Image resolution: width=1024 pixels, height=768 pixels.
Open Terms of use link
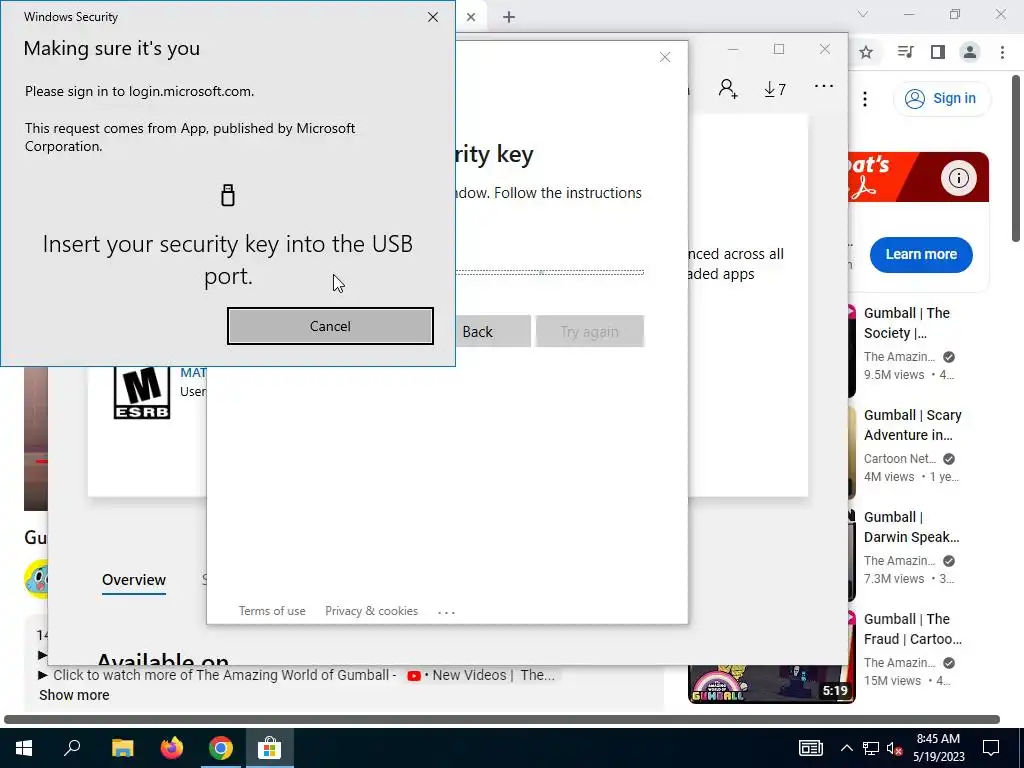click(x=272, y=611)
